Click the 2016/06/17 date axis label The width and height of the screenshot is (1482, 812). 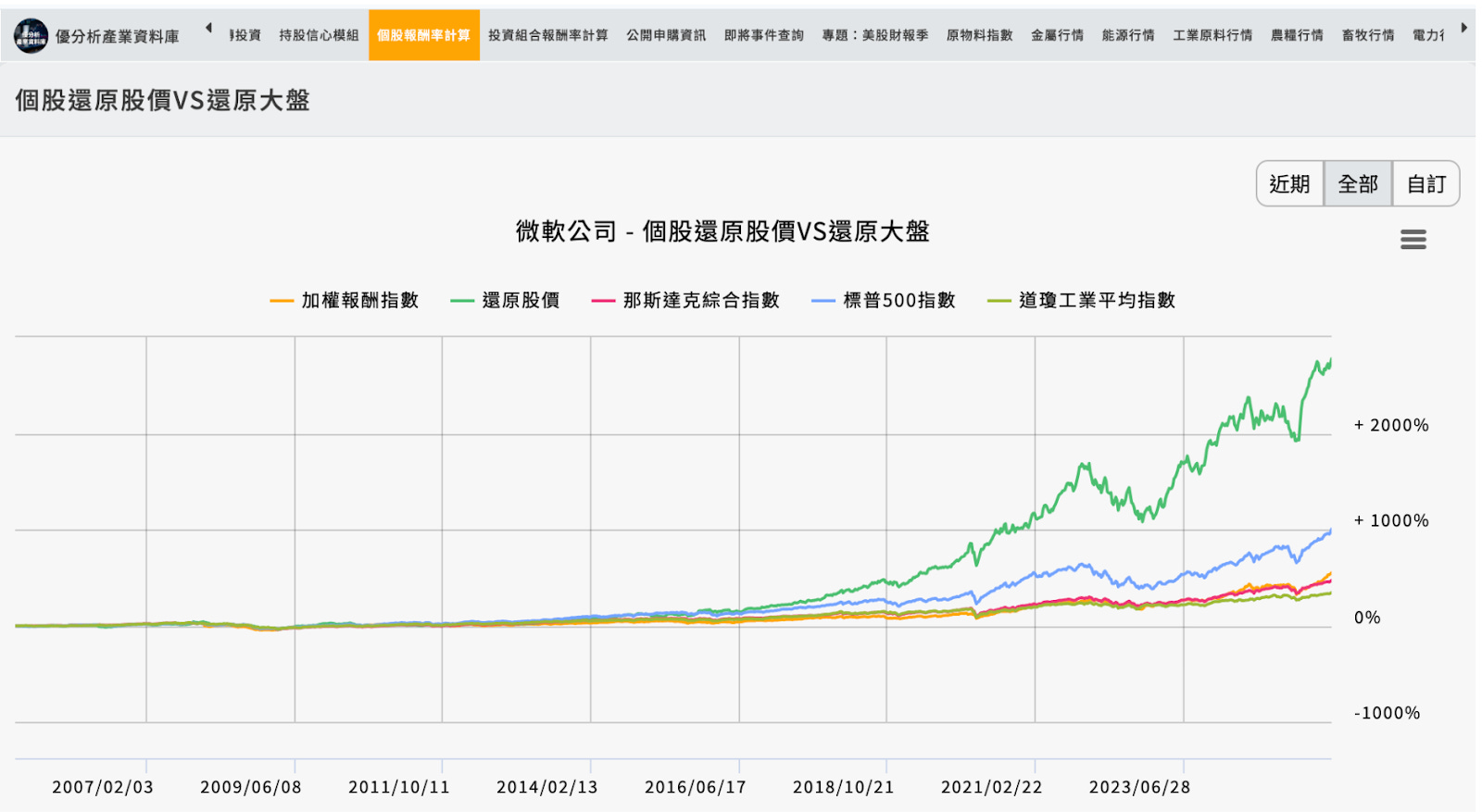pos(696,787)
